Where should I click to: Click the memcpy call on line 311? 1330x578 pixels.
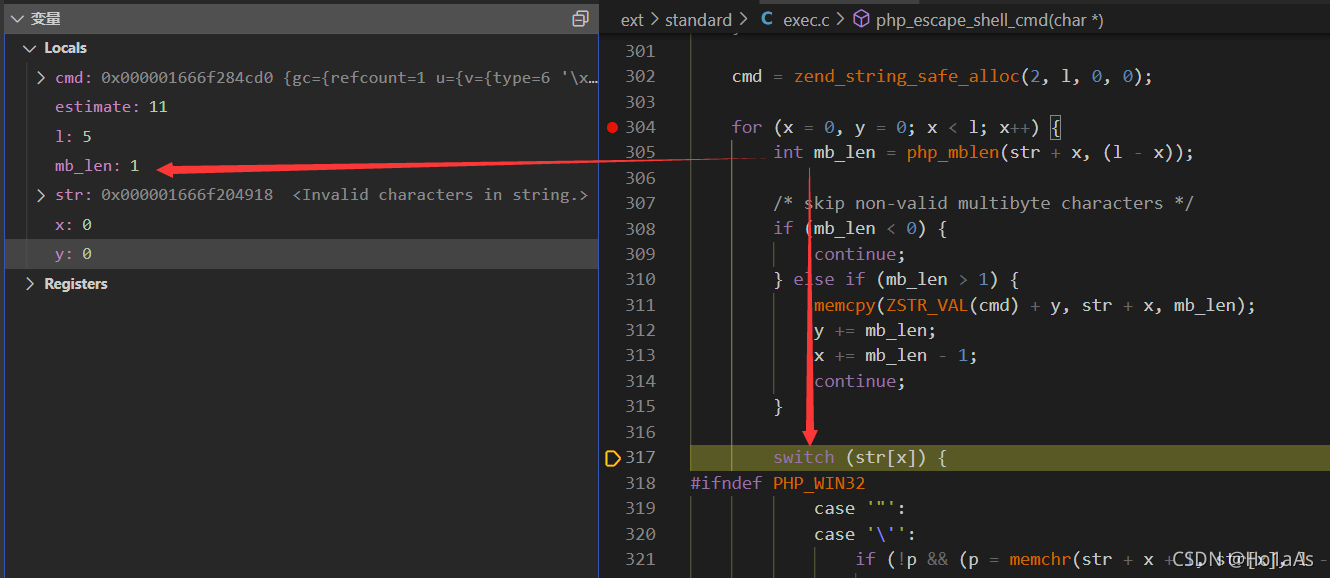pos(844,305)
